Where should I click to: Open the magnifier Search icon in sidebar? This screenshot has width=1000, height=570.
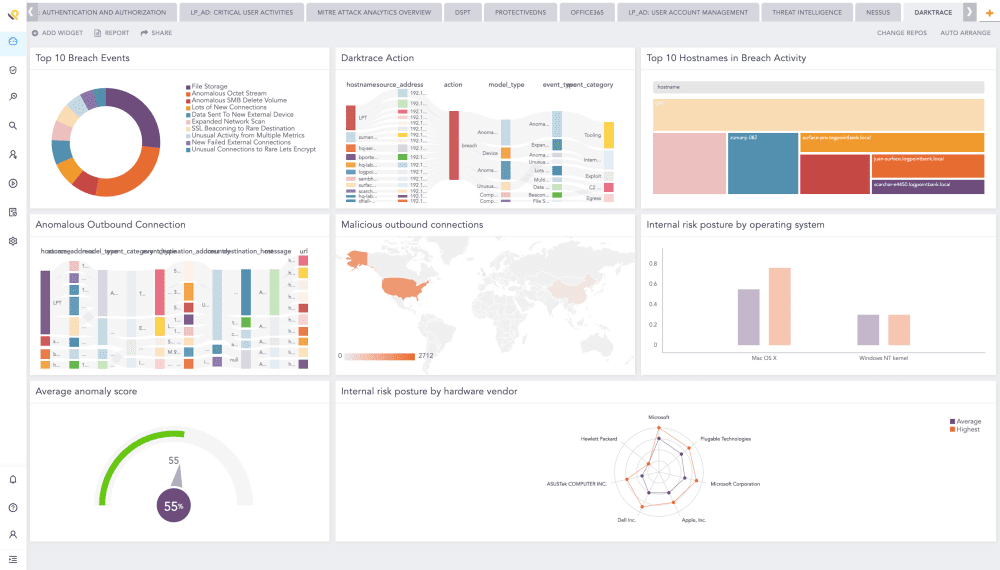(13, 126)
